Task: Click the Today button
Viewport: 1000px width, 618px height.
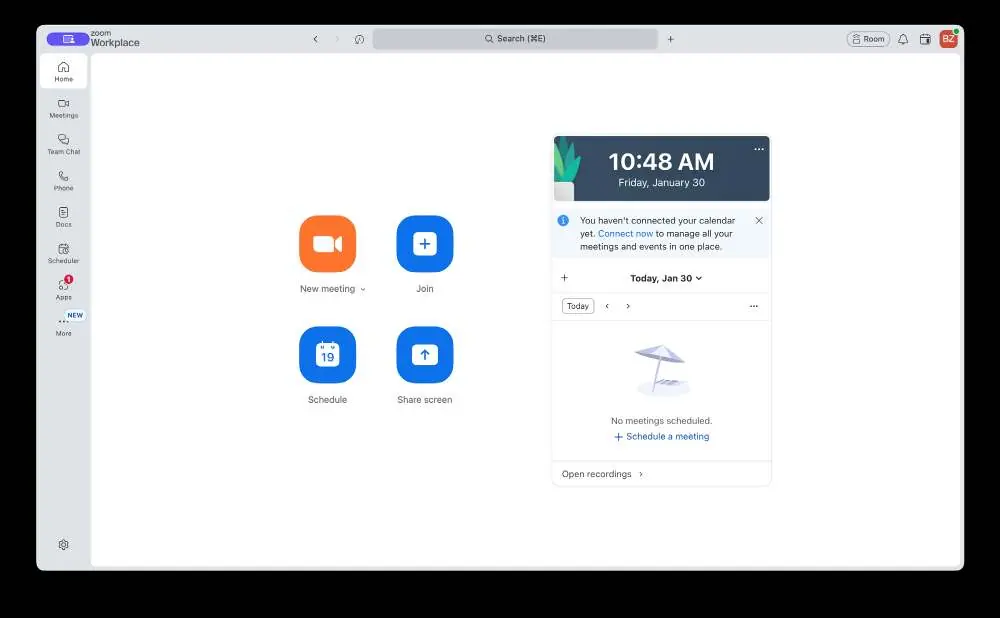Action: click(x=578, y=306)
